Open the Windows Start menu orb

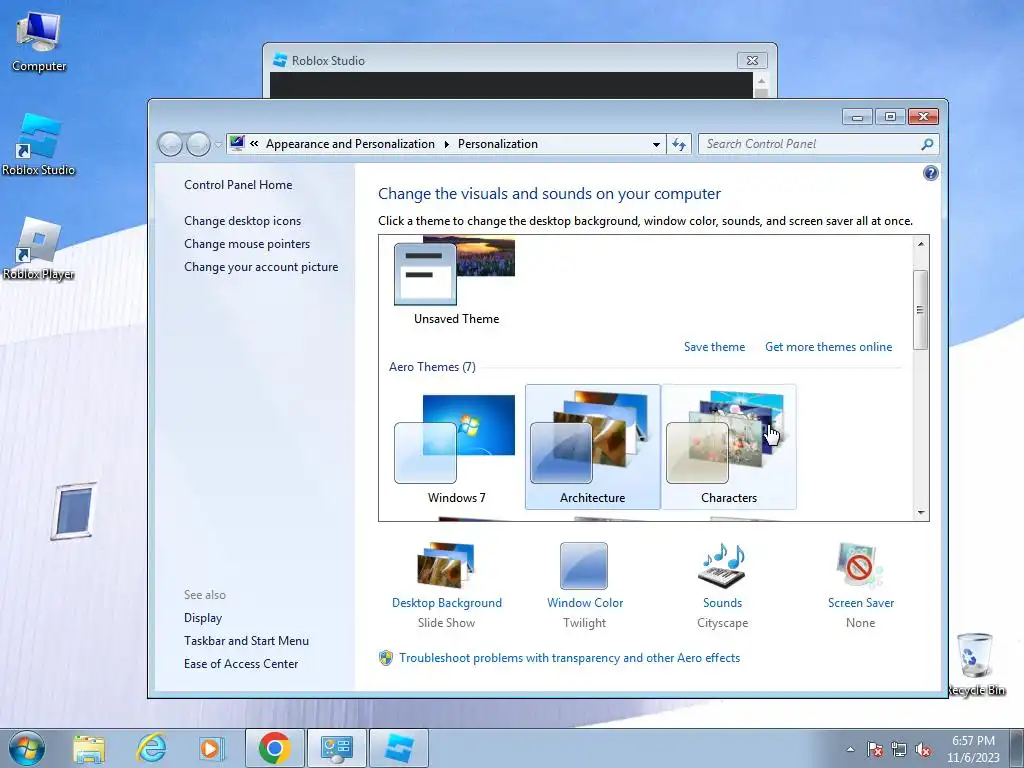click(27, 748)
